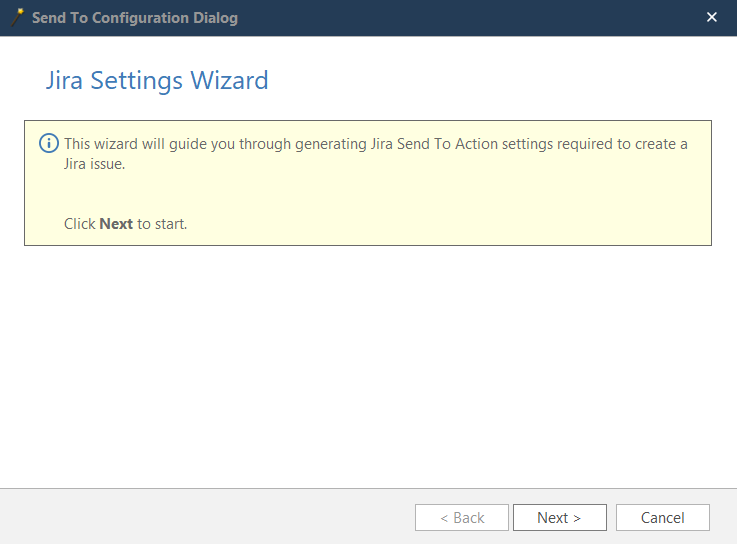Click the 'Send To Configuration Dialog' title text
The height and width of the screenshot is (544, 737).
click(x=135, y=18)
